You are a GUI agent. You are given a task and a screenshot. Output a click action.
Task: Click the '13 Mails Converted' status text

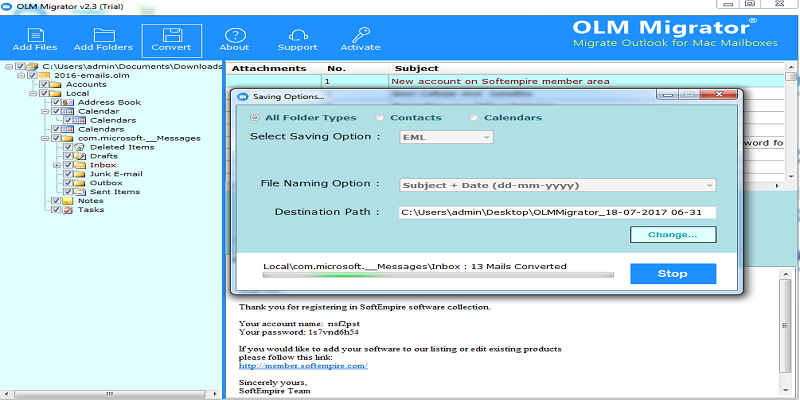(519, 266)
